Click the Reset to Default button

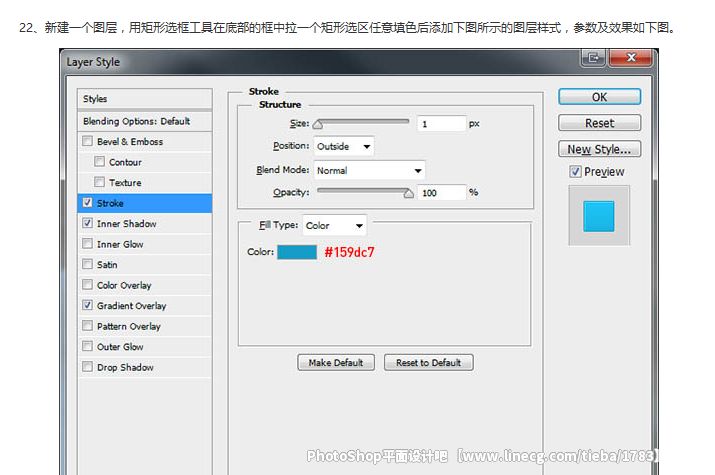pyautogui.click(x=429, y=362)
